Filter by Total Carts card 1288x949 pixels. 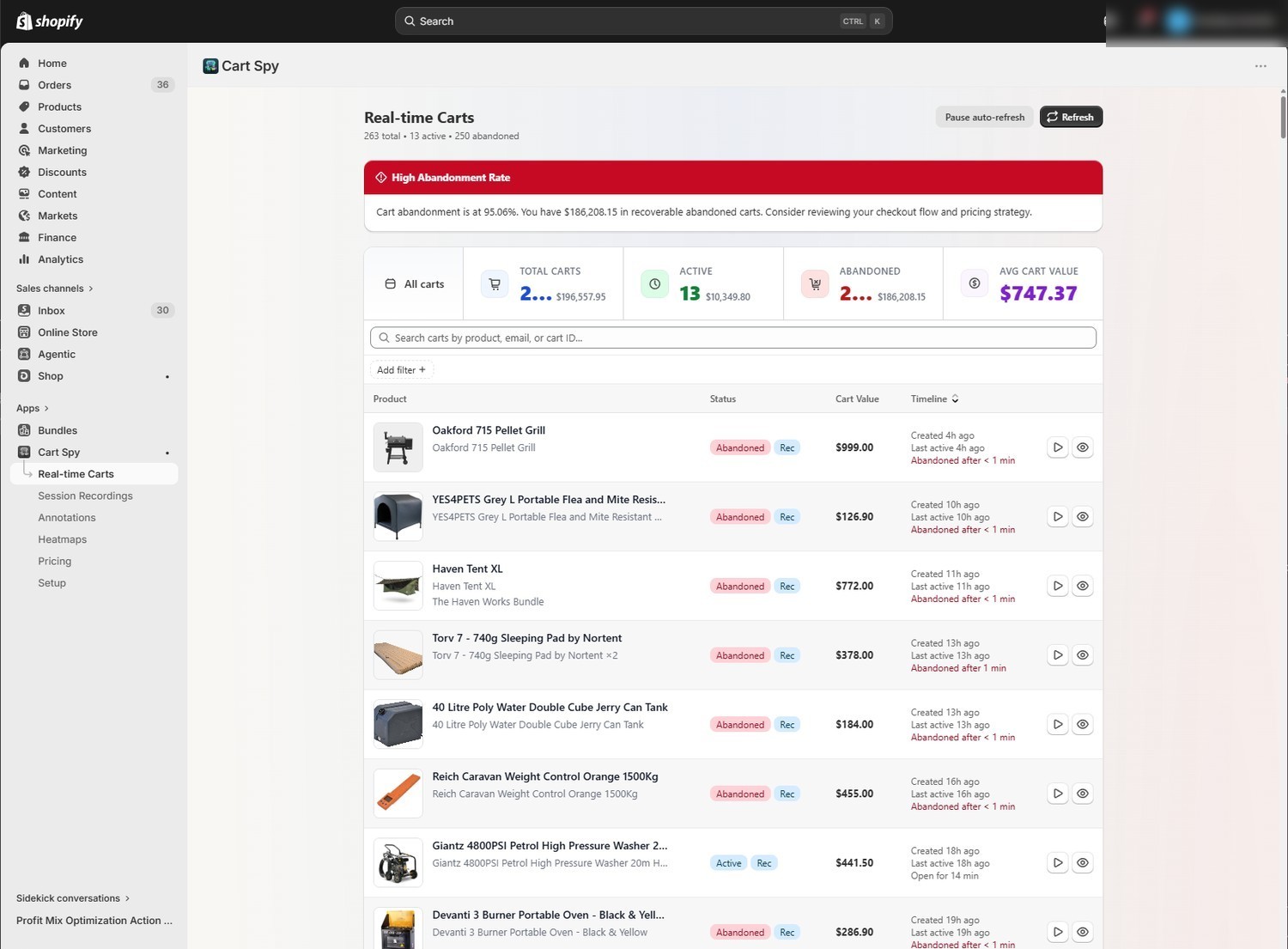click(544, 283)
